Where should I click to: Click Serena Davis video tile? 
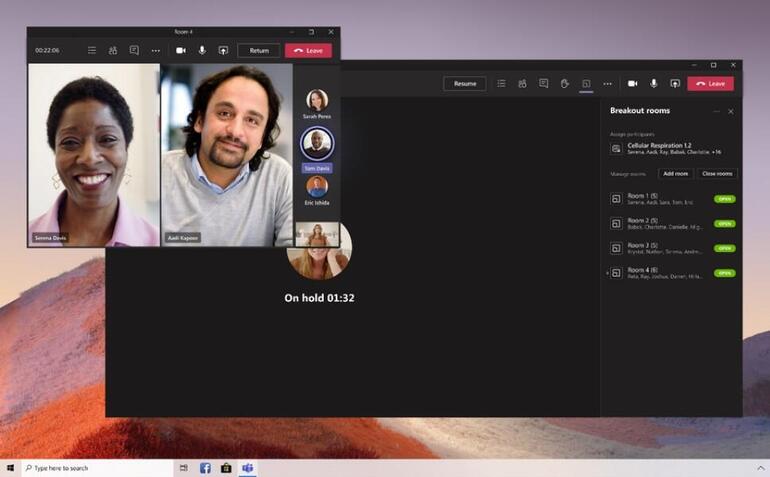point(94,155)
